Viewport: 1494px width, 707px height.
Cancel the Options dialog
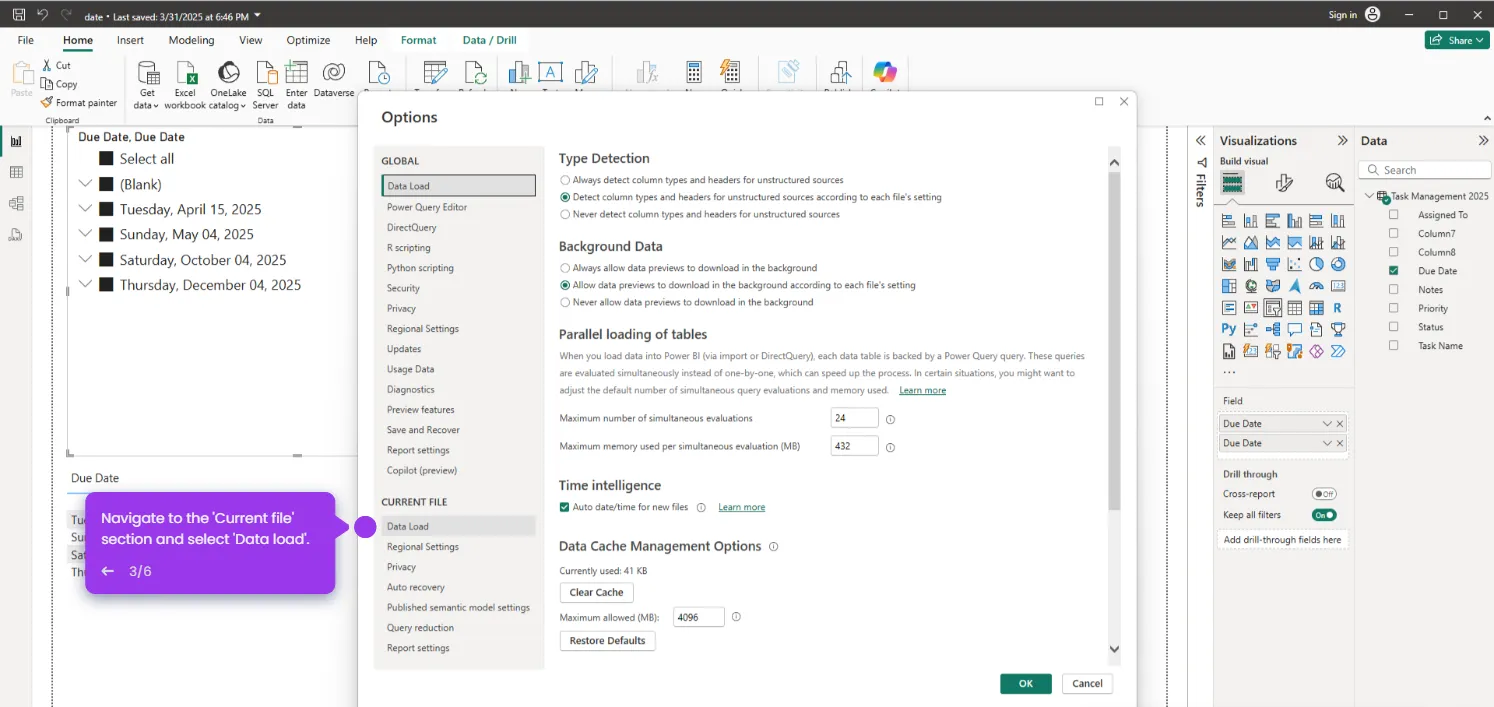(1087, 684)
